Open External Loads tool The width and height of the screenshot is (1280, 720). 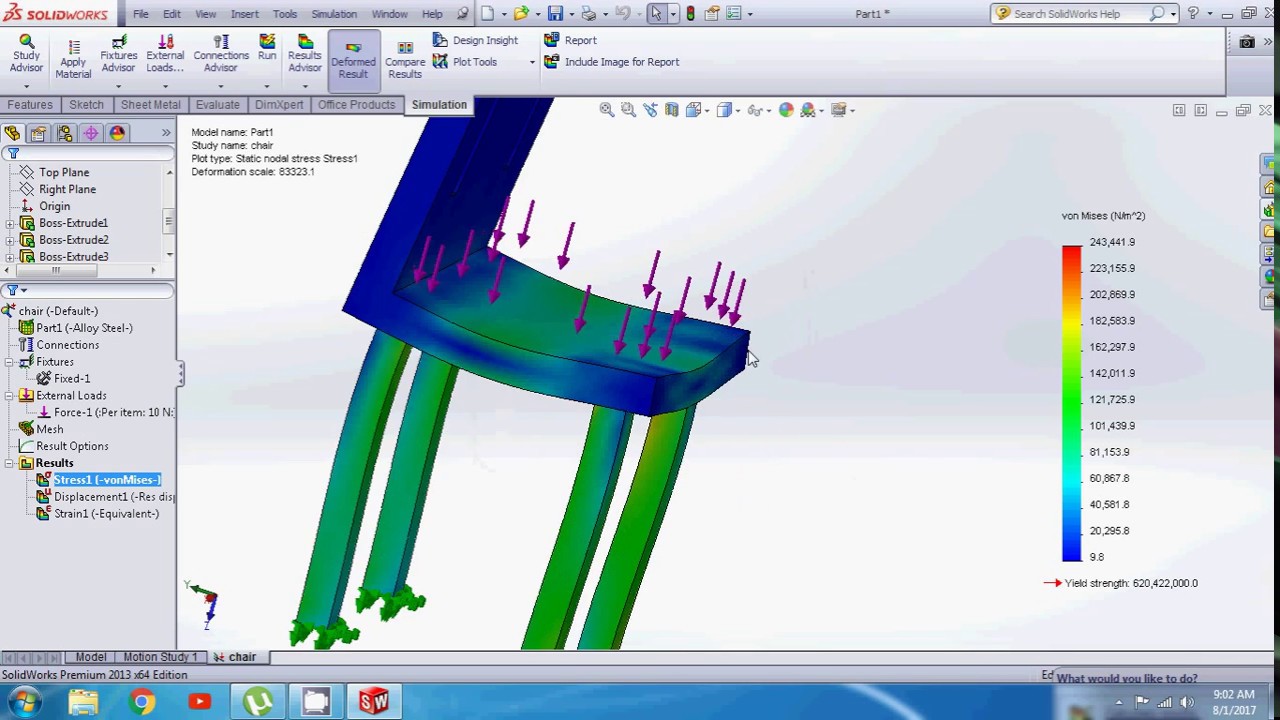(x=165, y=55)
